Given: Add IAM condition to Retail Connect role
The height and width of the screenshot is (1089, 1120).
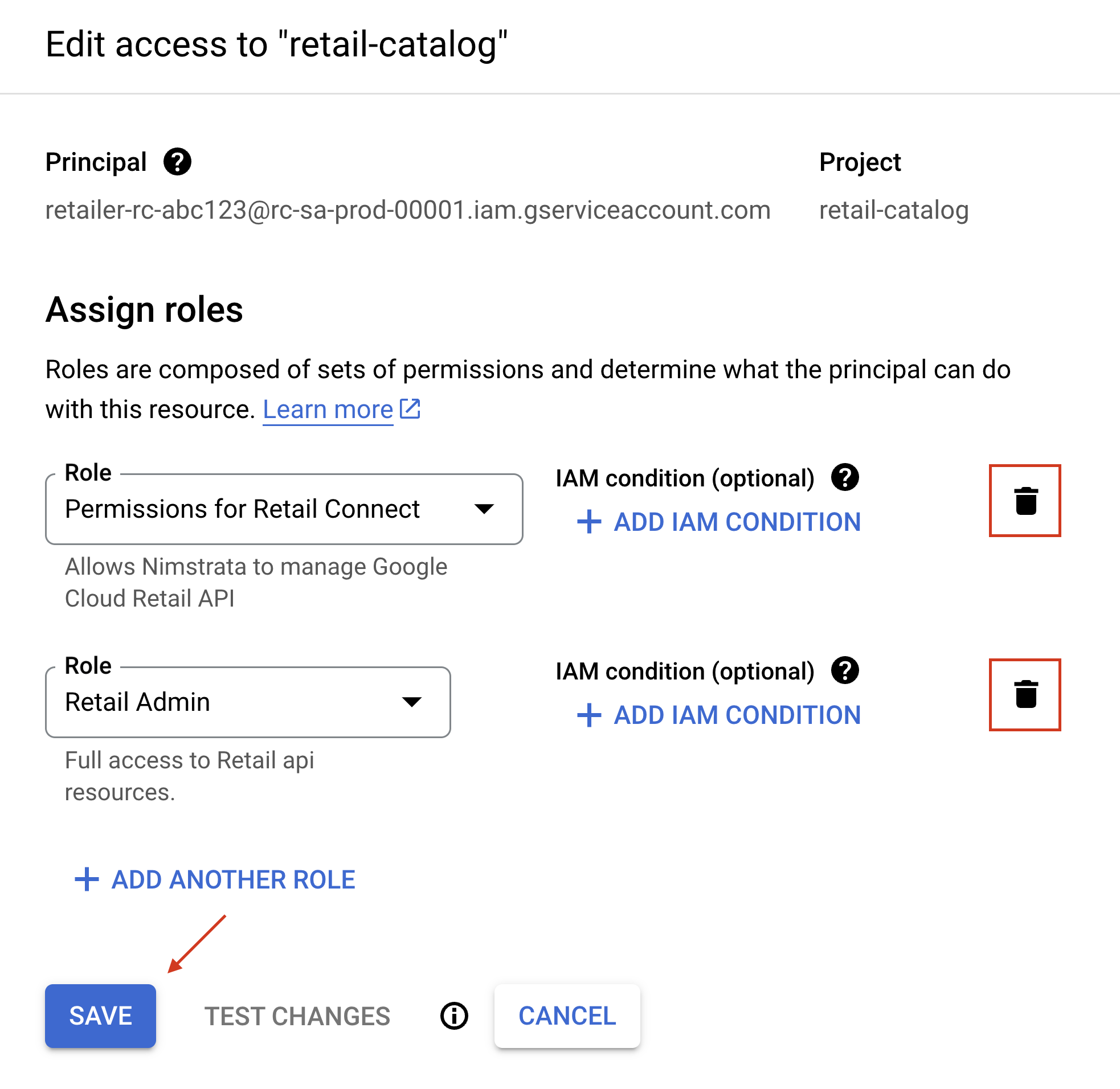Looking at the screenshot, I should click(x=719, y=522).
